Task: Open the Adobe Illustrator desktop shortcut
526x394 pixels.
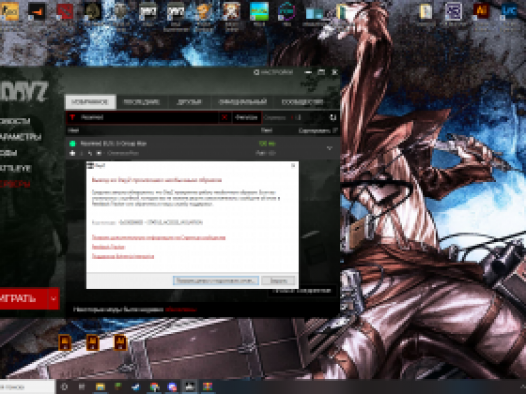Action: point(481,11)
